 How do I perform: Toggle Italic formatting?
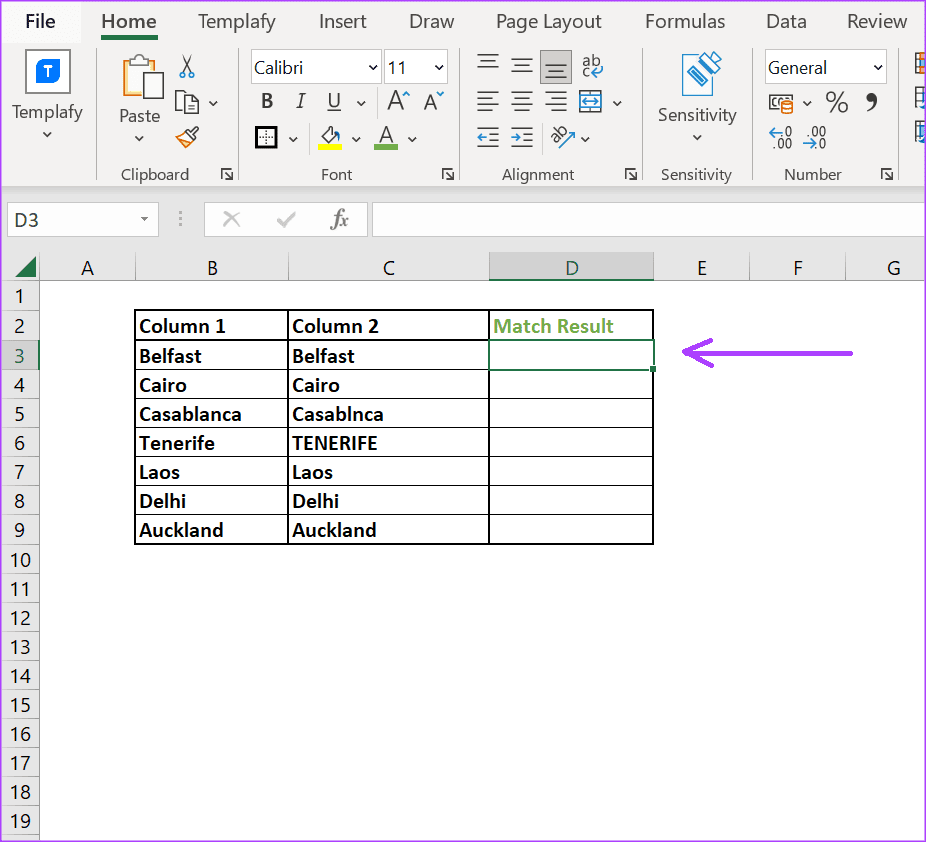301,102
